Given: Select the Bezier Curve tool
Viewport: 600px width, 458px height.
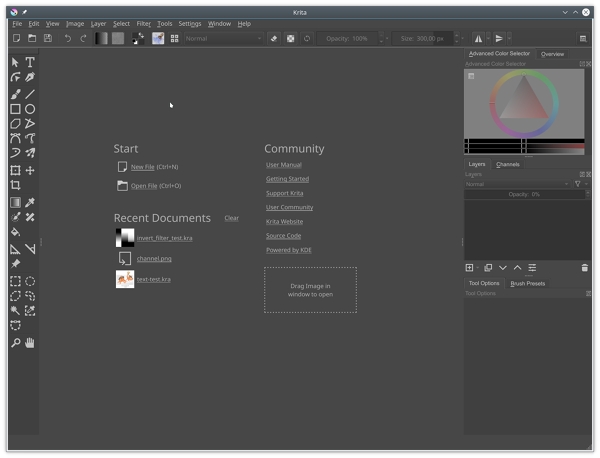Looking at the screenshot, I should pos(15,138).
